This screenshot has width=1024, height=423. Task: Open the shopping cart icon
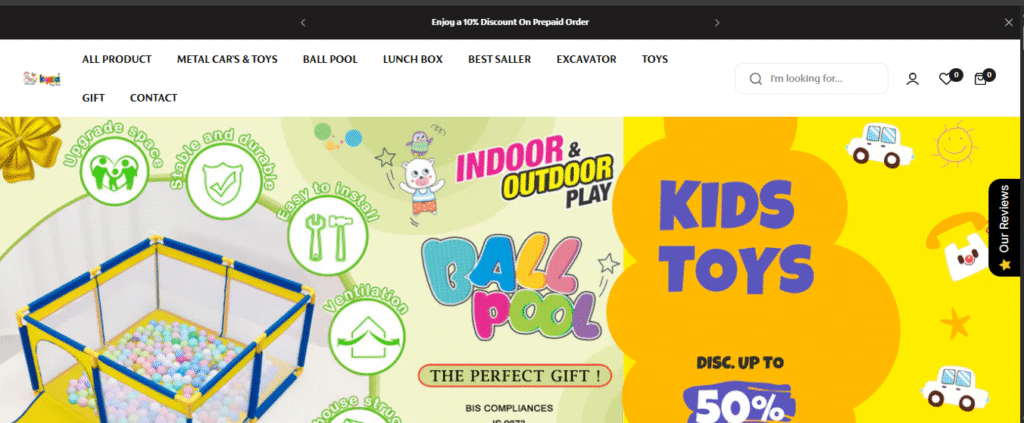(980, 79)
